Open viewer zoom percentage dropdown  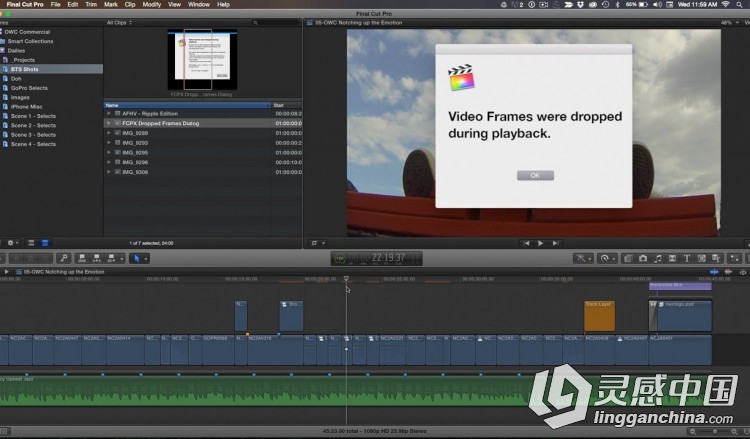coord(729,22)
